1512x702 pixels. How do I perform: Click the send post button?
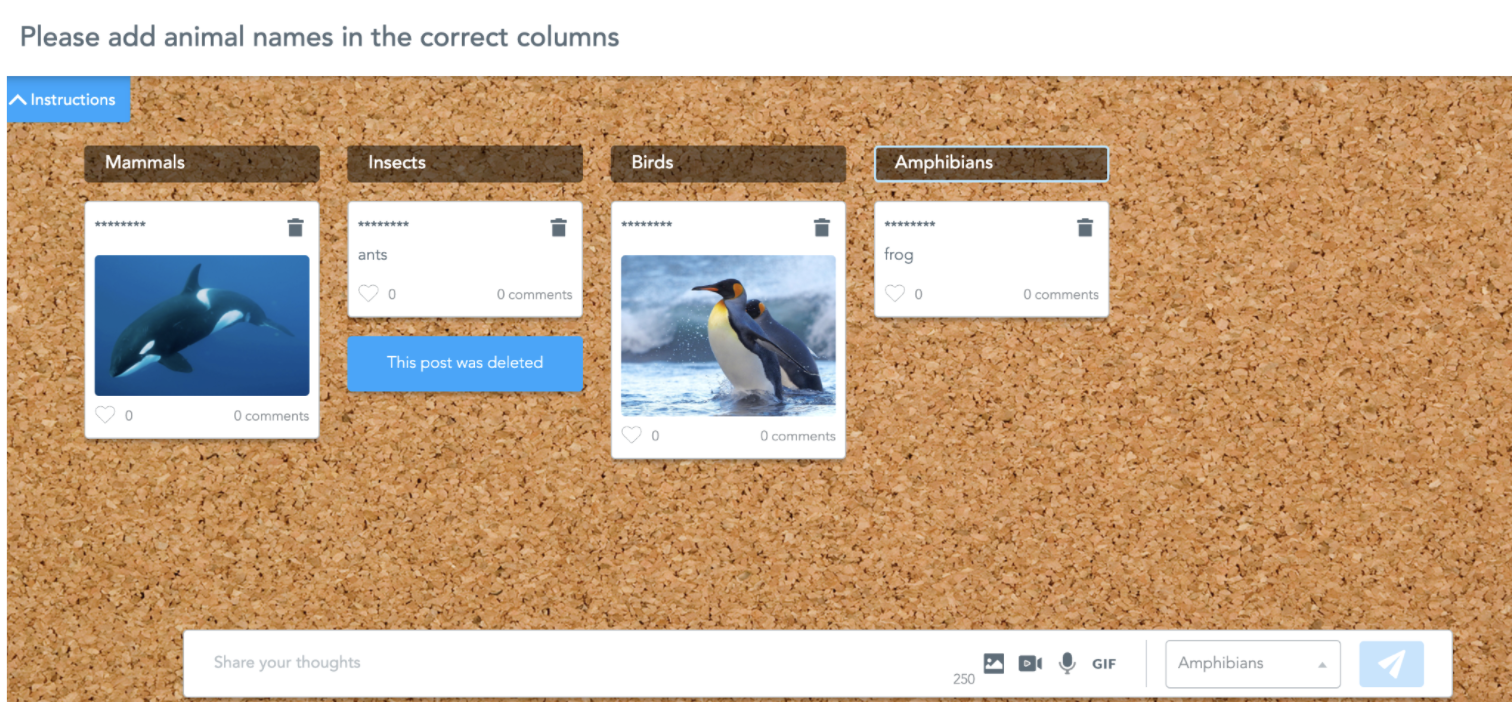pos(1391,663)
